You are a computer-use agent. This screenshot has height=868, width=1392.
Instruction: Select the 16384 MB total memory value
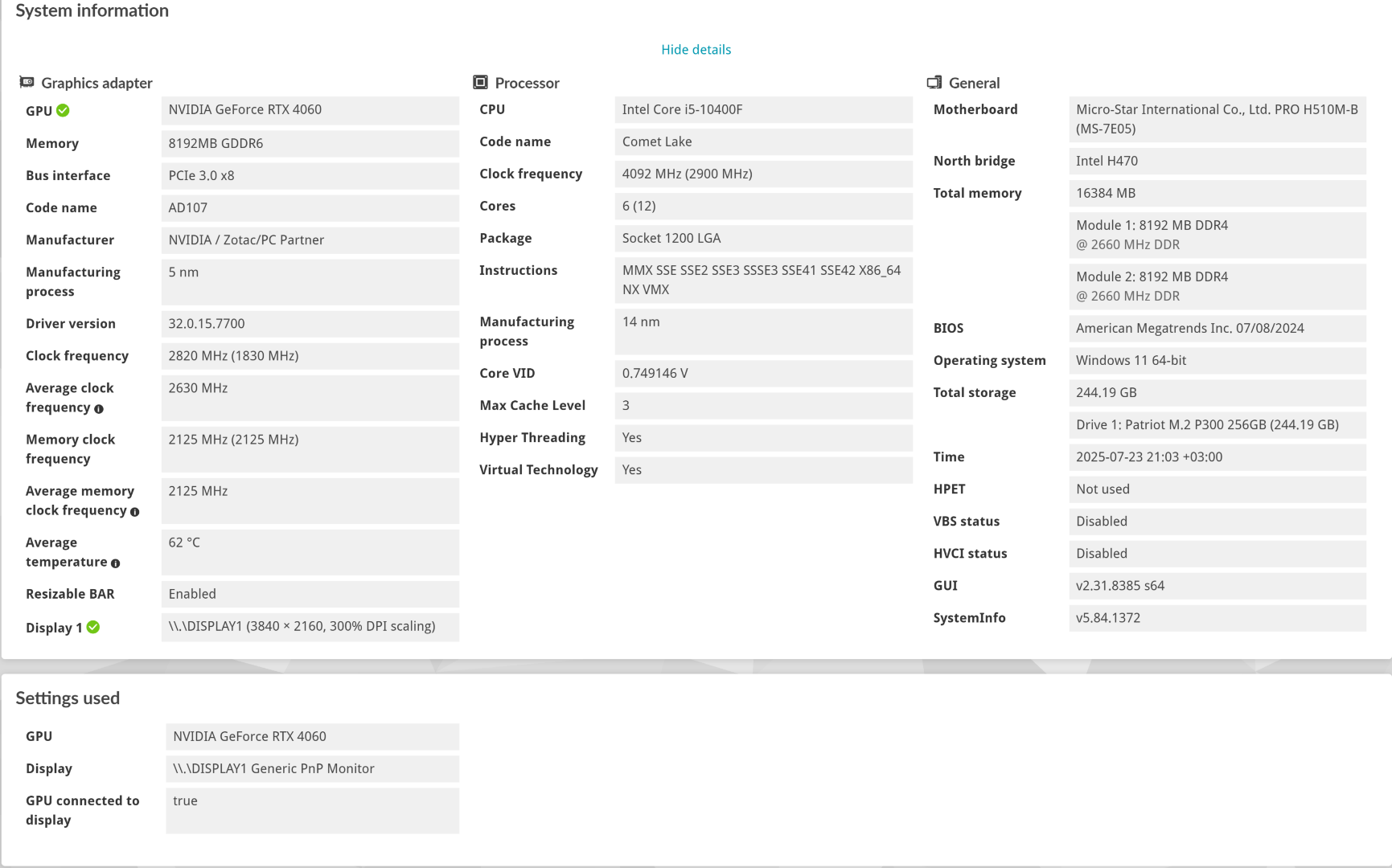tap(1217, 194)
